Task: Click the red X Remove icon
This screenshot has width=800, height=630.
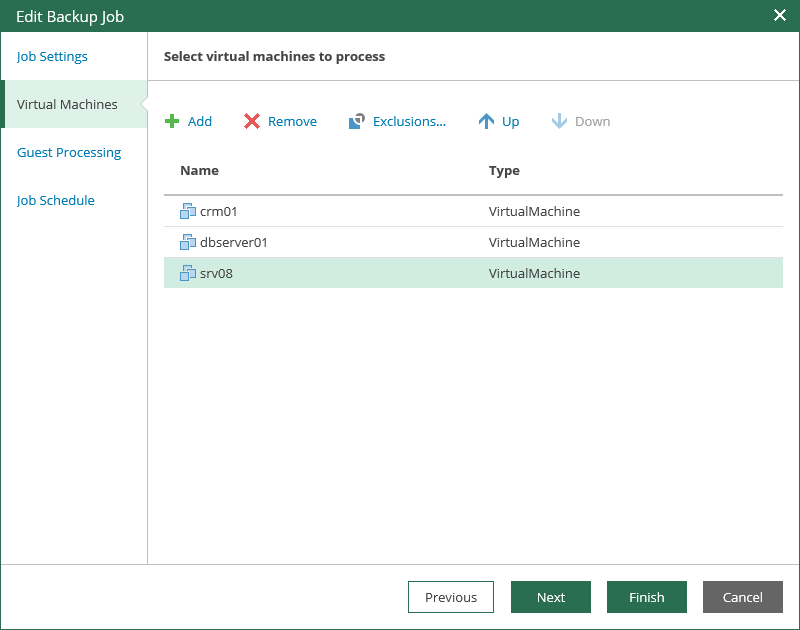Action: click(252, 121)
